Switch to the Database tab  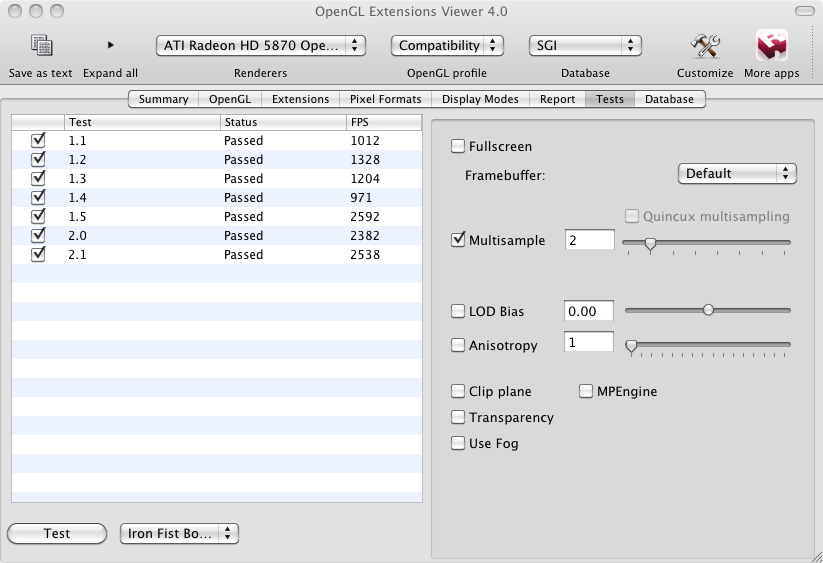tap(669, 99)
